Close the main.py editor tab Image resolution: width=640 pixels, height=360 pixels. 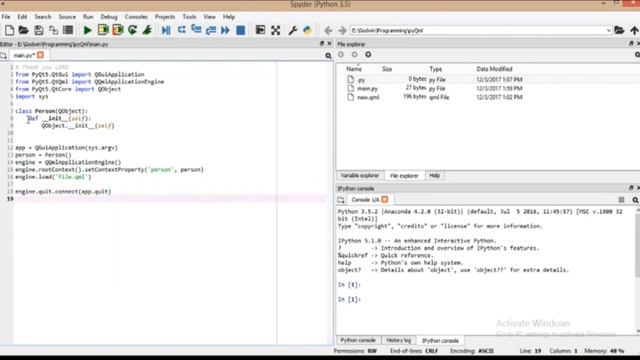(x=40, y=55)
